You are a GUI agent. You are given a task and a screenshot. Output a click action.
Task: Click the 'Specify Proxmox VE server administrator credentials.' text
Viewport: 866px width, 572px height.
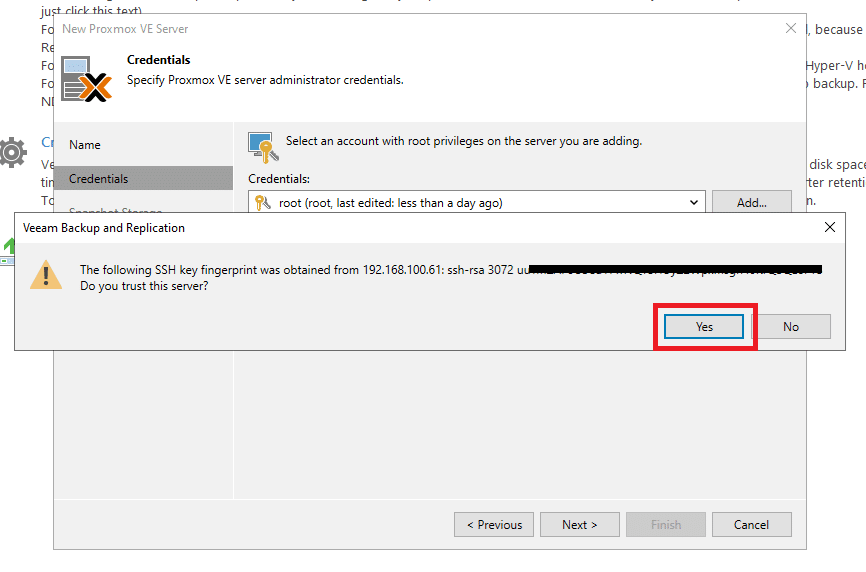[x=265, y=80]
